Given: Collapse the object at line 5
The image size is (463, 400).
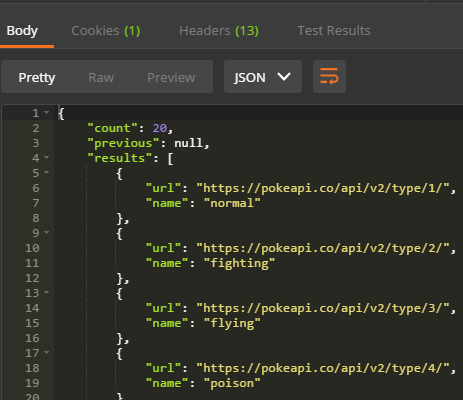Looking at the screenshot, I should (x=47, y=172).
